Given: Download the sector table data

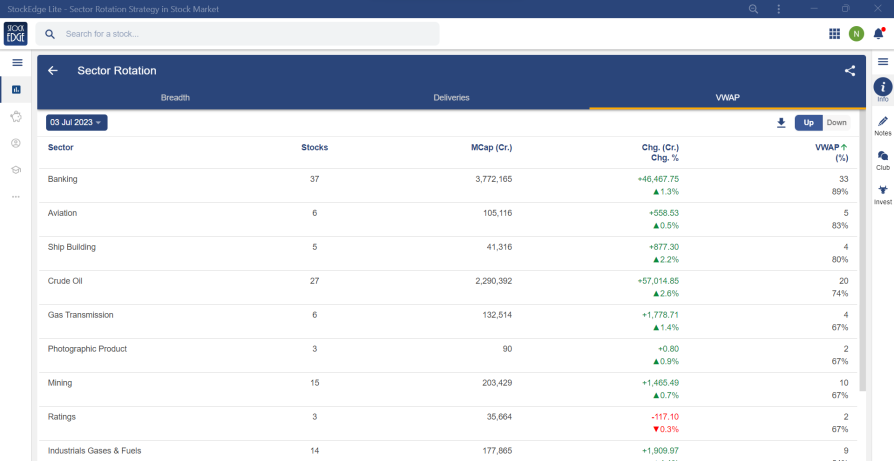Looking at the screenshot, I should click(781, 123).
